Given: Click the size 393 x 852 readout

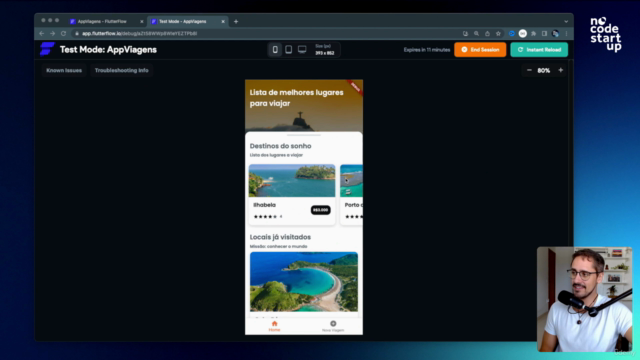Looking at the screenshot, I should (x=325, y=53).
